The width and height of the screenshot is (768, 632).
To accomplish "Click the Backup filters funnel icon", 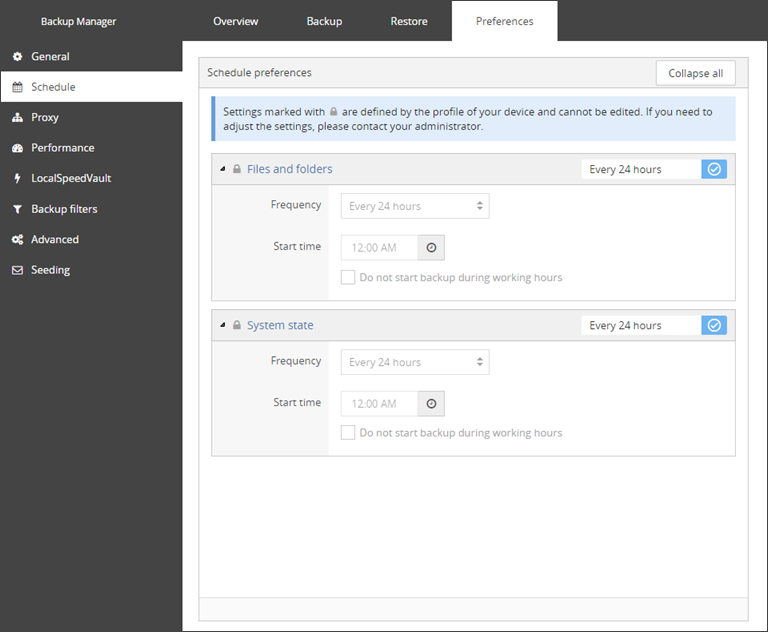I will point(18,209).
